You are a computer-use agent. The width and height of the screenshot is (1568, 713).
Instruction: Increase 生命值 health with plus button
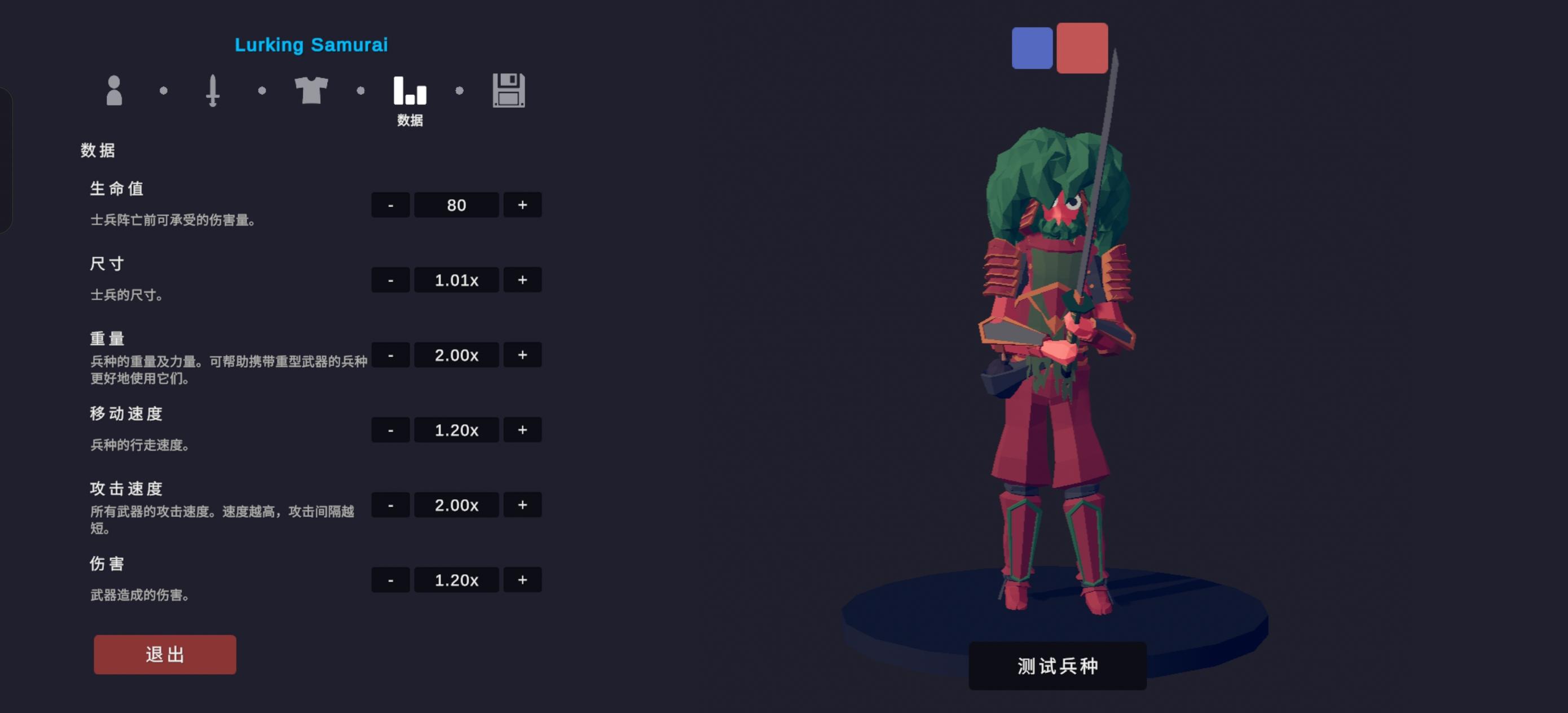tap(522, 205)
